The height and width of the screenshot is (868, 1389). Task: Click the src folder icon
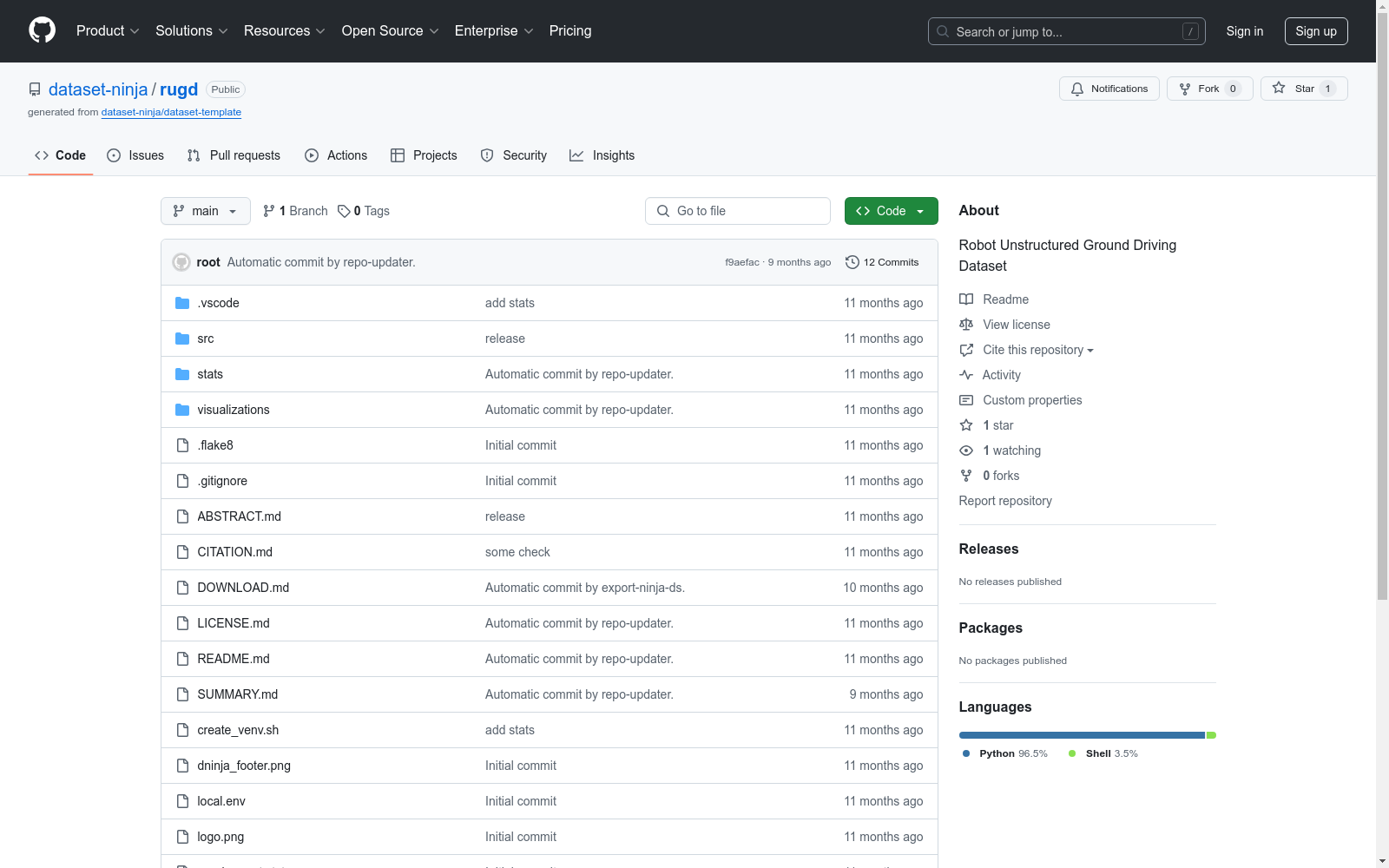point(182,339)
